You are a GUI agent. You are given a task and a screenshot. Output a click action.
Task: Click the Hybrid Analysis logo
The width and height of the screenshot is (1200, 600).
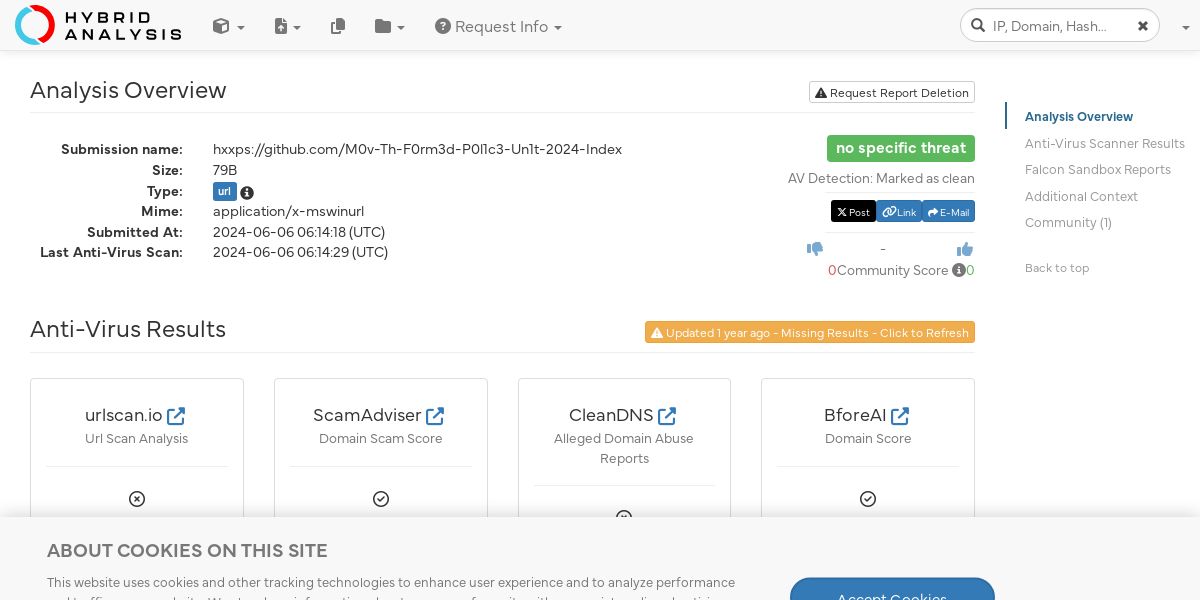point(98,25)
